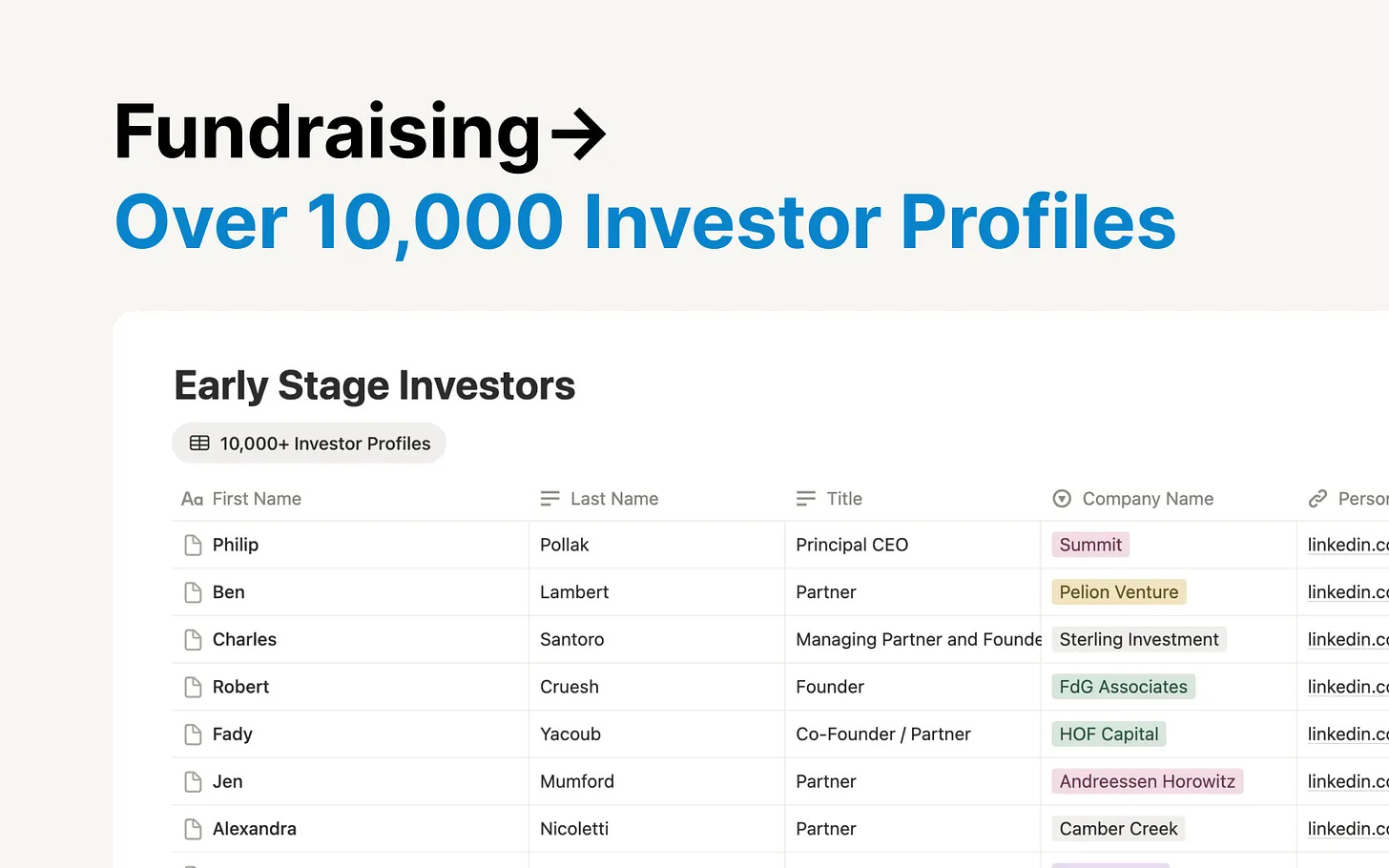The image size is (1389, 868).
Task: Click the yellow Pelion Venture tag
Action: coord(1119,592)
